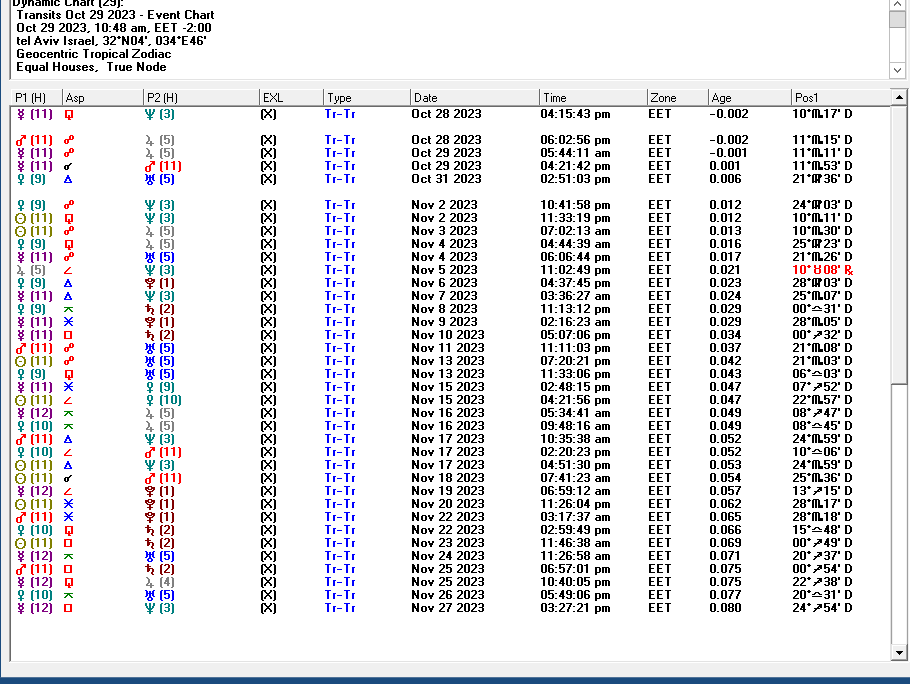Click the Geocentric Tropical Zodiac line
The height and width of the screenshot is (684, 910).
click(x=94, y=54)
